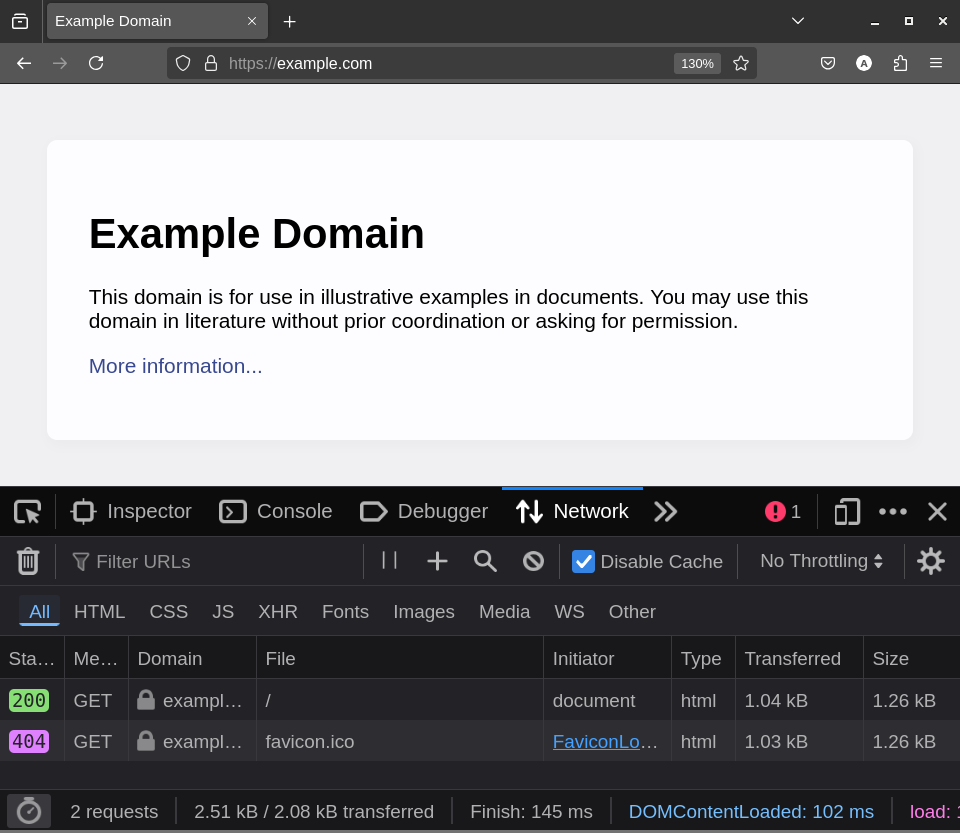Close the Example Domain tab
The width and height of the screenshot is (960, 833).
tap(252, 21)
